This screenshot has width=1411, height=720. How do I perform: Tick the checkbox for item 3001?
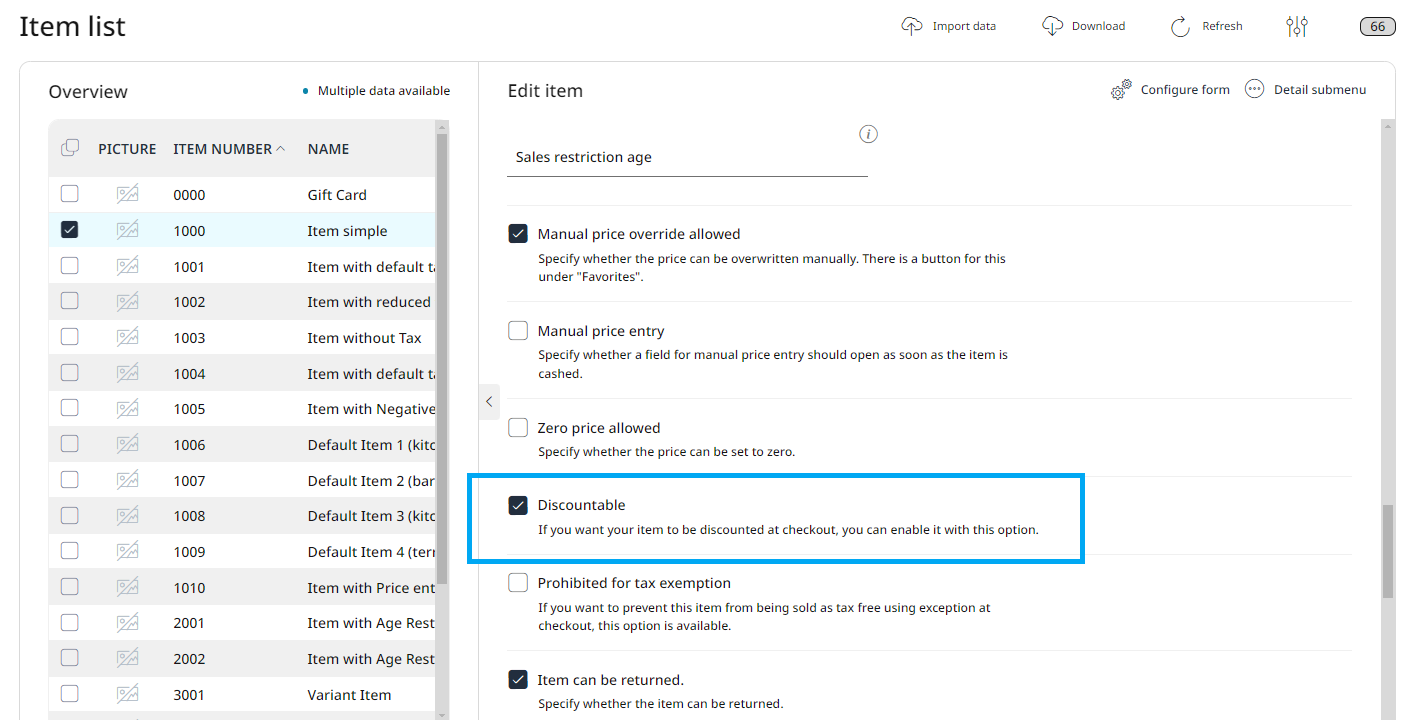[x=69, y=694]
